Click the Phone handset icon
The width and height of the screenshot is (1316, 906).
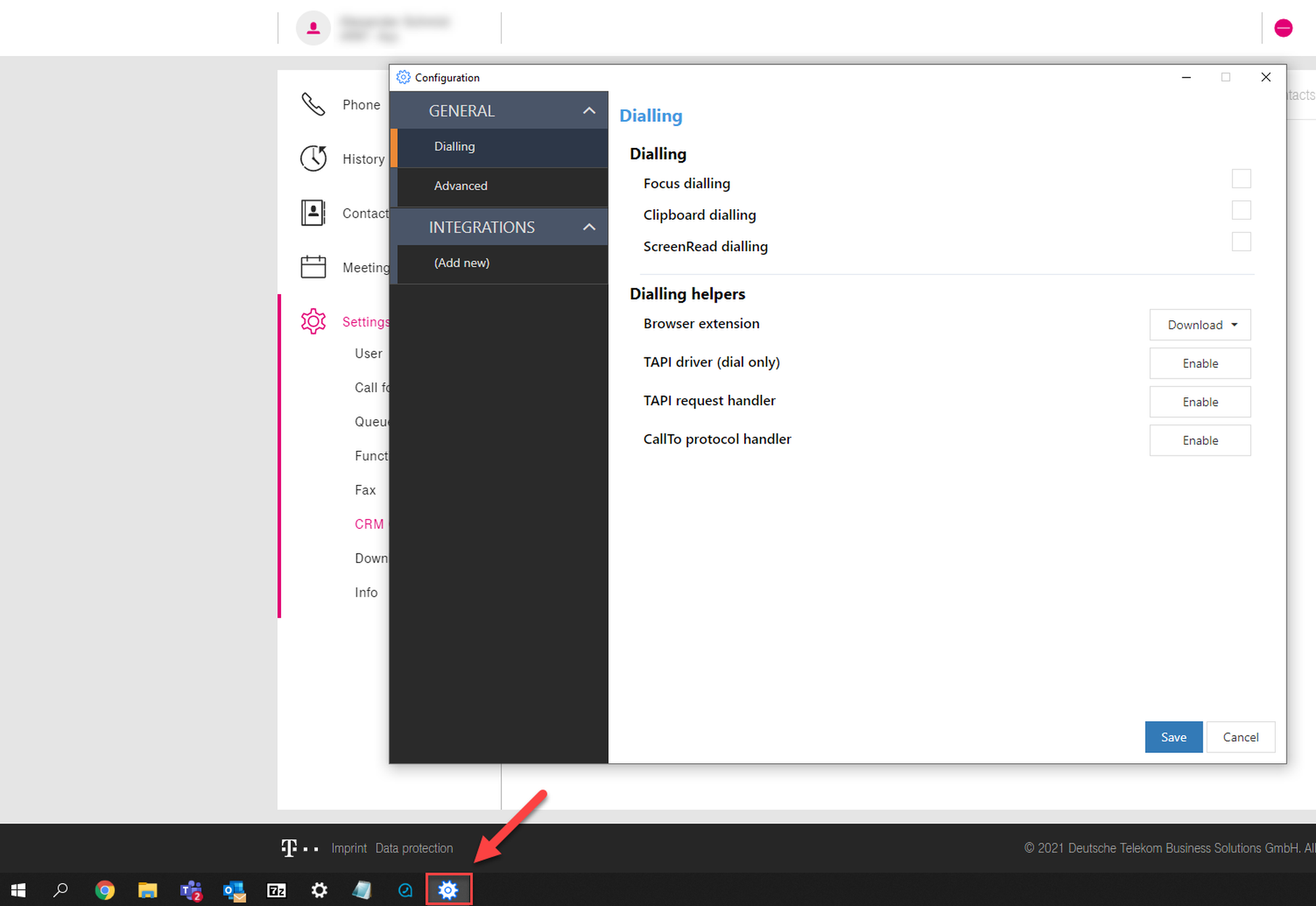[313, 104]
